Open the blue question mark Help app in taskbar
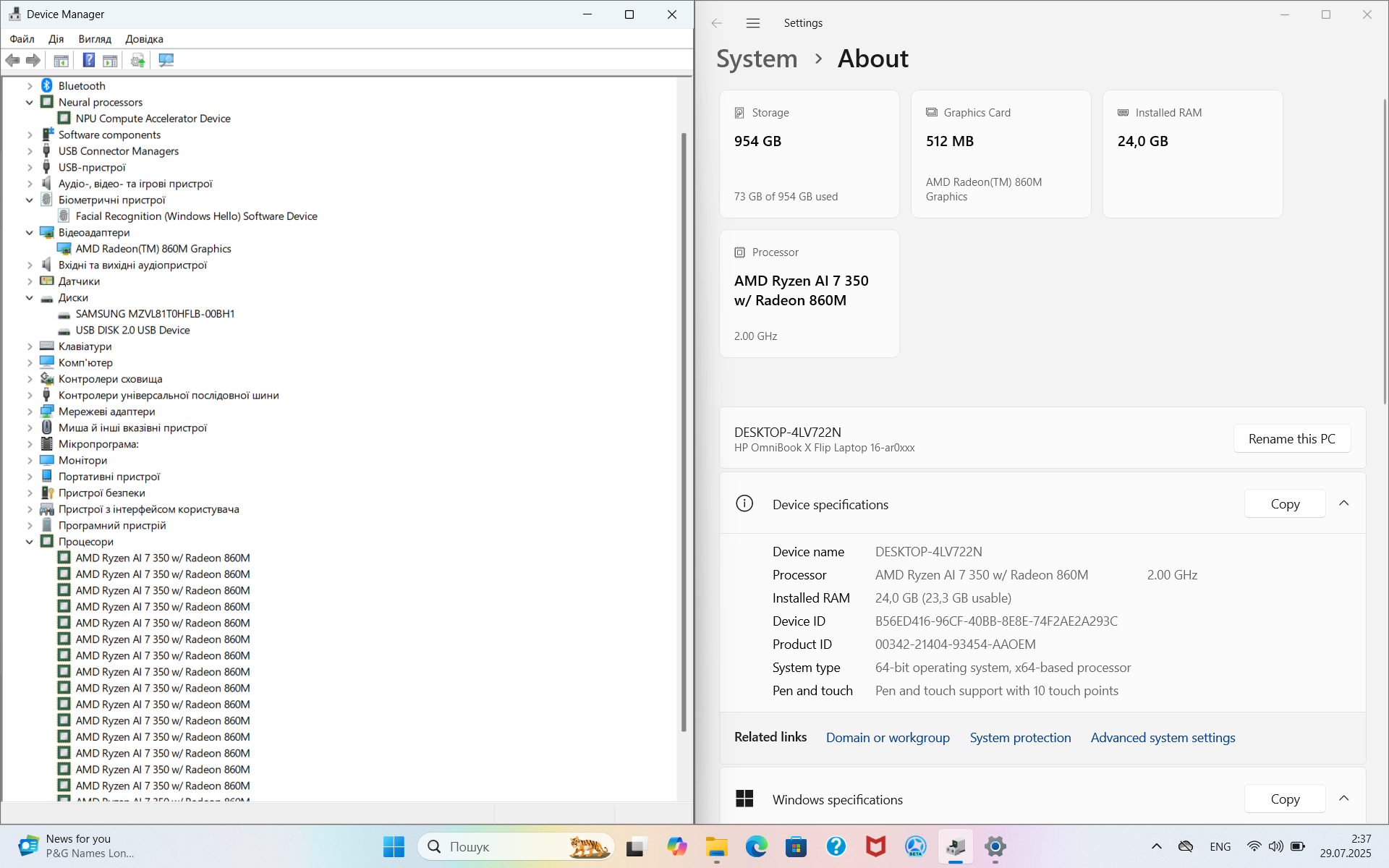 (836, 846)
